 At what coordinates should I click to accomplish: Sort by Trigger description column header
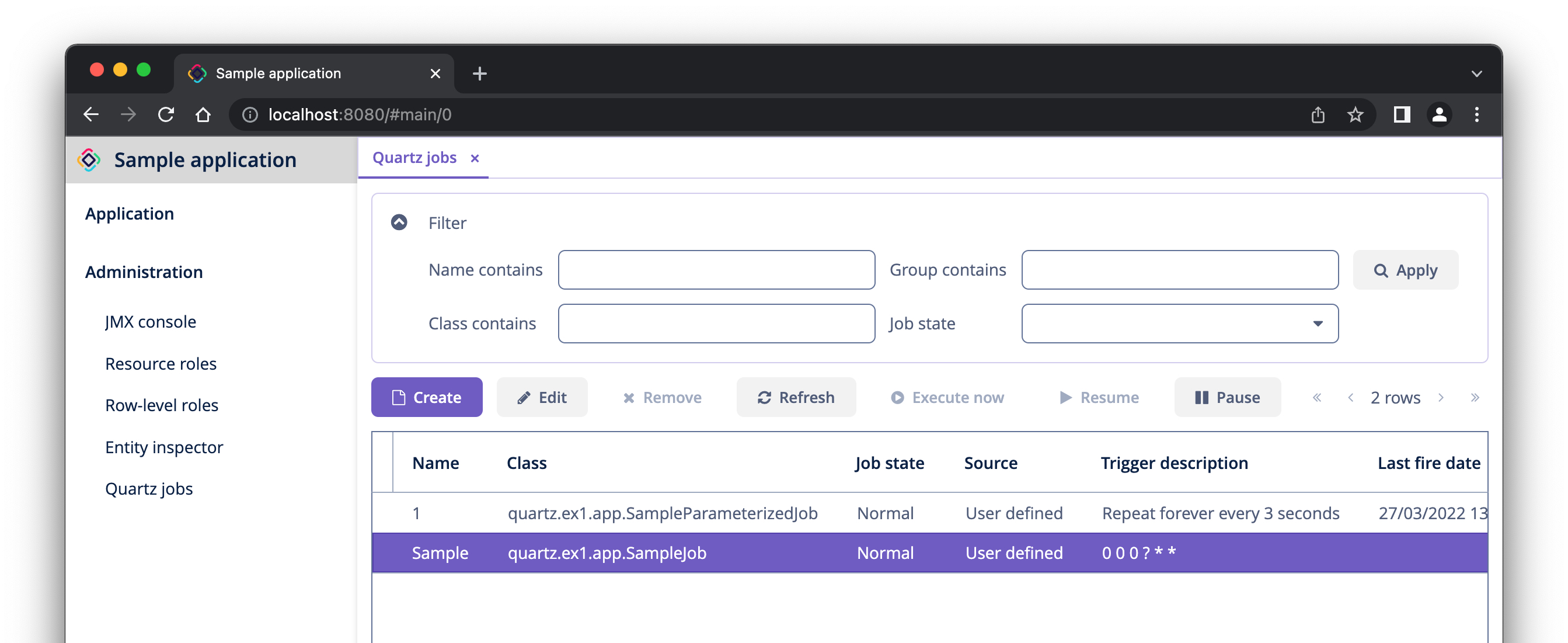1174,463
